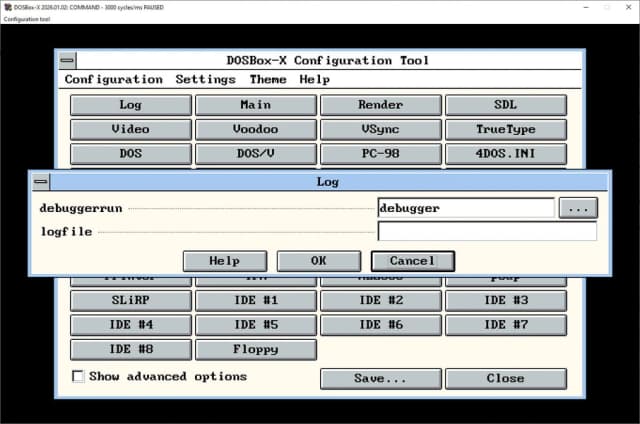Minimize the DOSBox-X window

point(586,7)
